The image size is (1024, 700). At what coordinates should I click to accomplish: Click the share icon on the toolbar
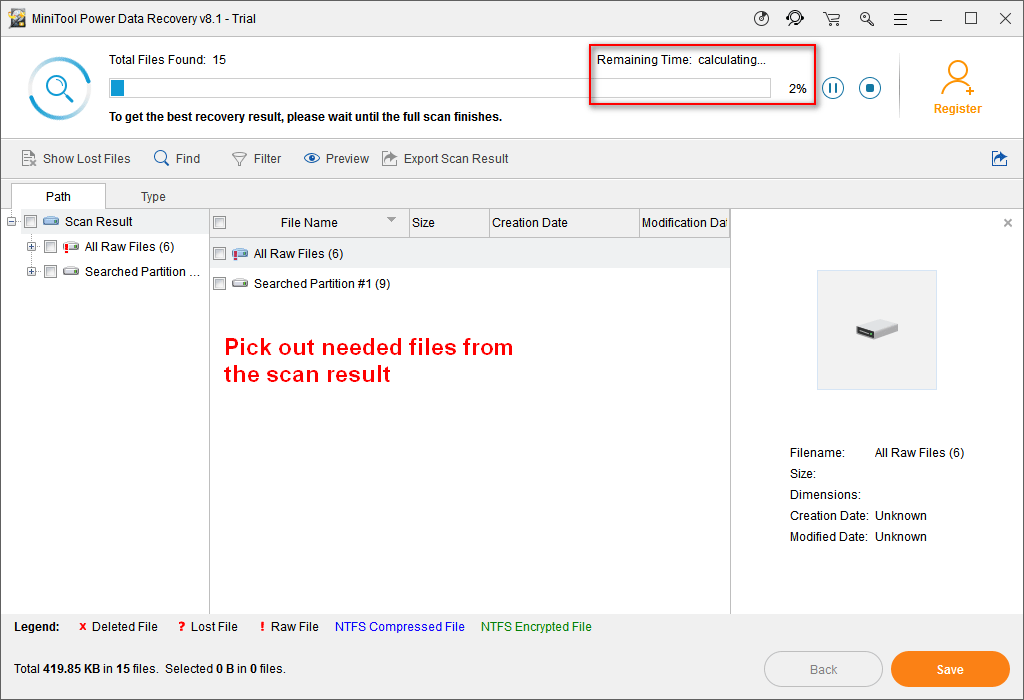tap(999, 159)
